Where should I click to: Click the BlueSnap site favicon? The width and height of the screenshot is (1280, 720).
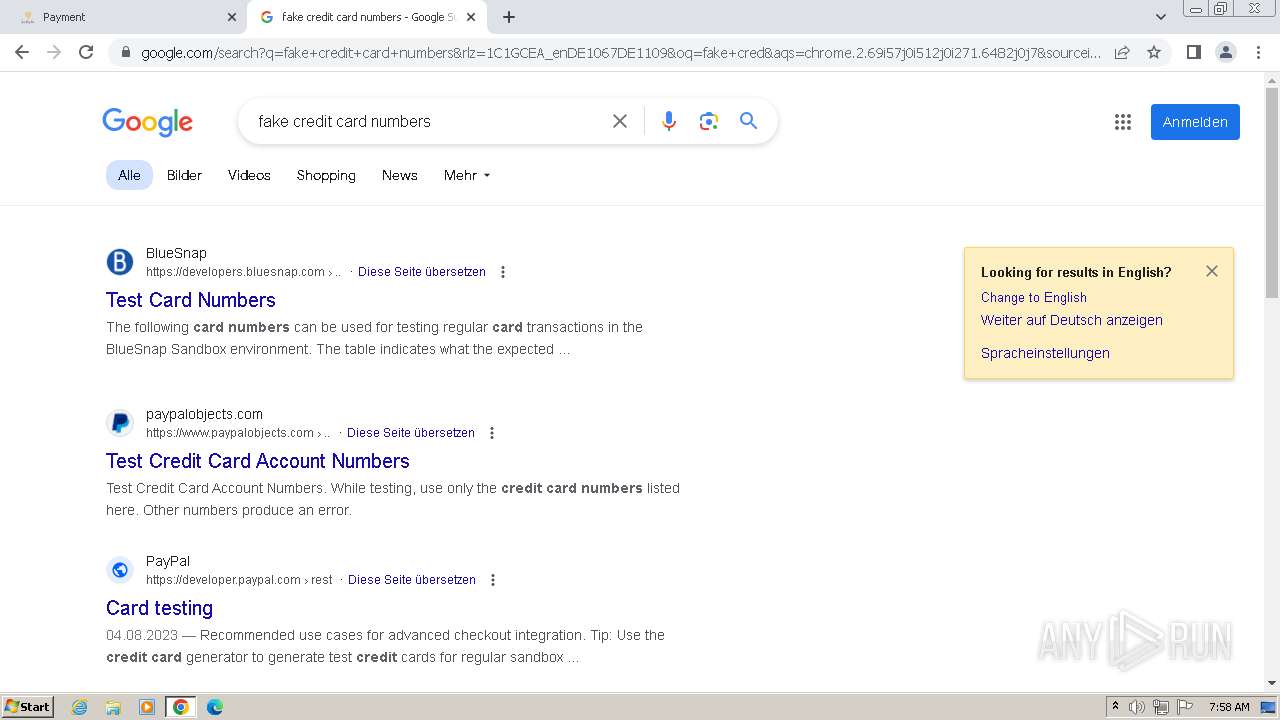[x=120, y=262]
